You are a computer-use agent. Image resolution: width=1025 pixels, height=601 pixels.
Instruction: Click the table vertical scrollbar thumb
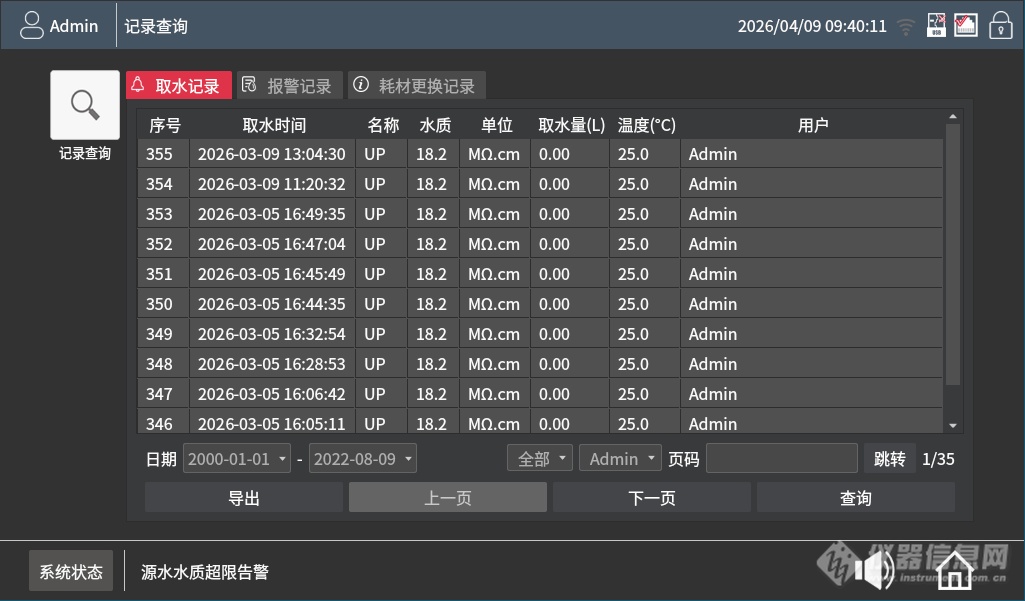pos(953,255)
